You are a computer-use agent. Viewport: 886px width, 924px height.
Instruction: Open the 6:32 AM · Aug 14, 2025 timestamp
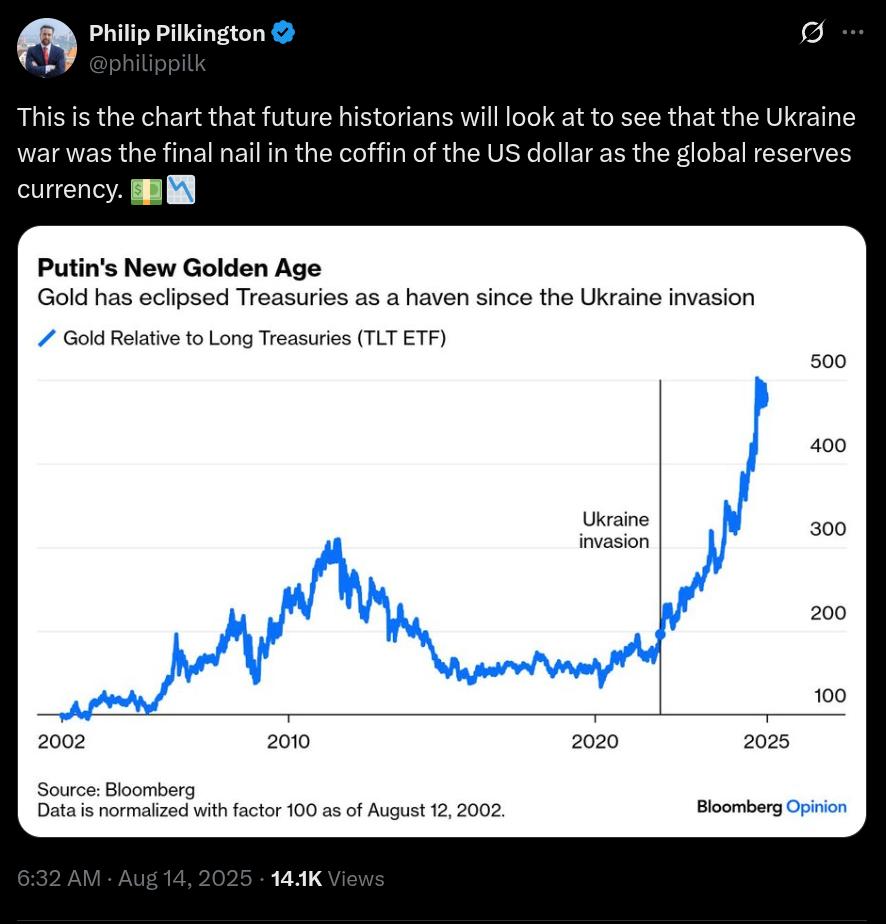[134, 878]
